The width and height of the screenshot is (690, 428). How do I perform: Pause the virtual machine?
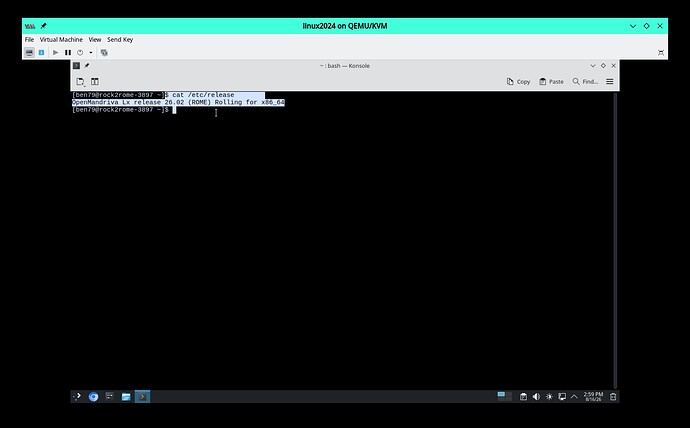coord(68,53)
